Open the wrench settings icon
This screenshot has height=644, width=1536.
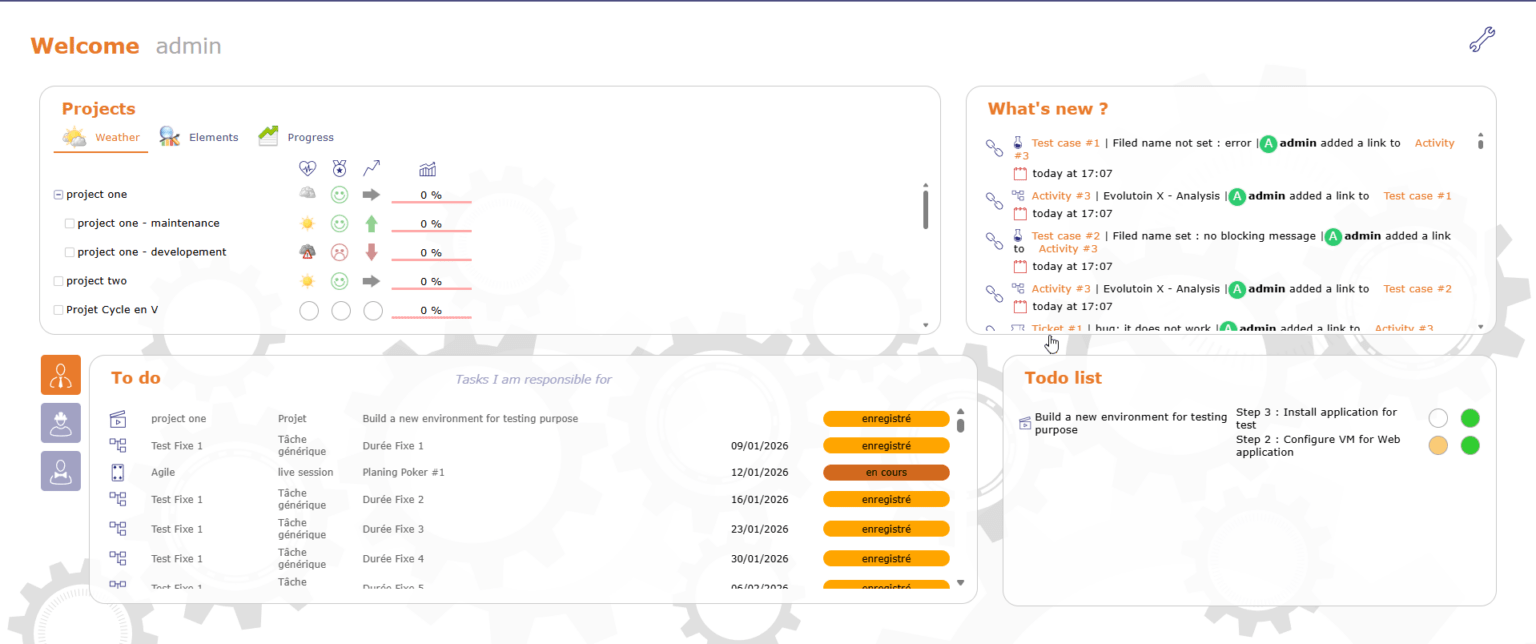1481,40
